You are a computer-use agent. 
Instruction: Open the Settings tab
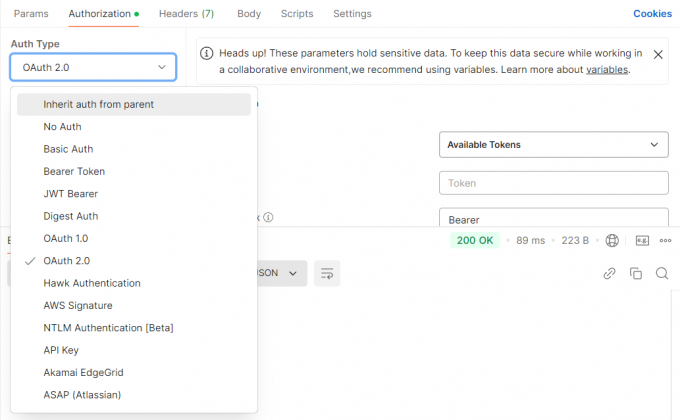tap(352, 14)
